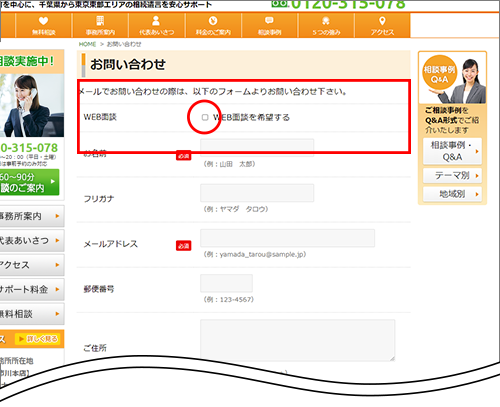500x407 pixels.
Task: Open テーマ別 in the right sidebar
Action: pyautogui.click(x=452, y=175)
